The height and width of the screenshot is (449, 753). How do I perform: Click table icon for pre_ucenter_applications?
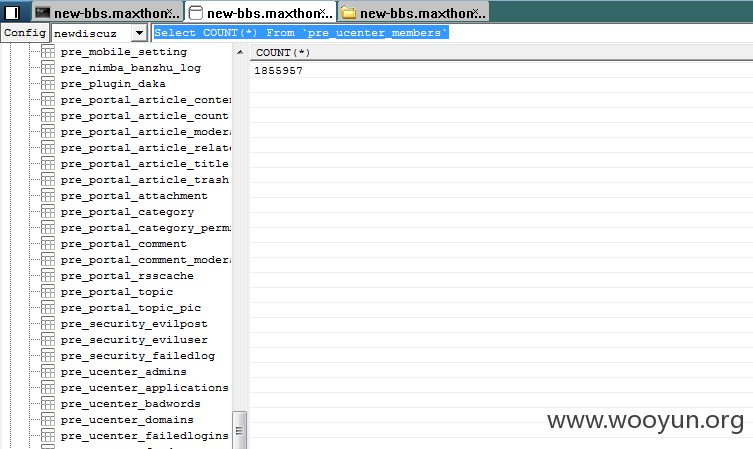click(x=48, y=388)
